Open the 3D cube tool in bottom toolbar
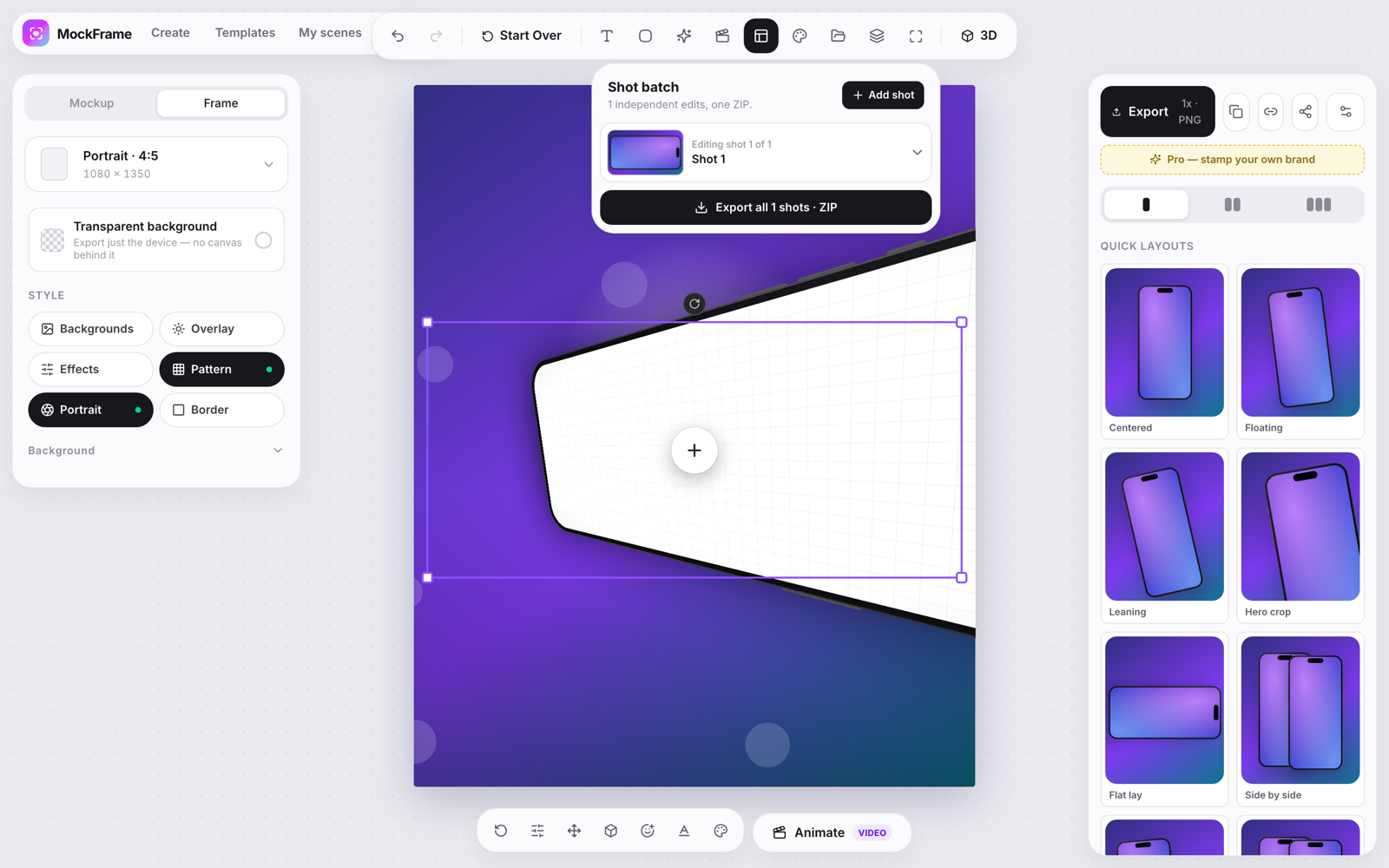 tap(611, 831)
